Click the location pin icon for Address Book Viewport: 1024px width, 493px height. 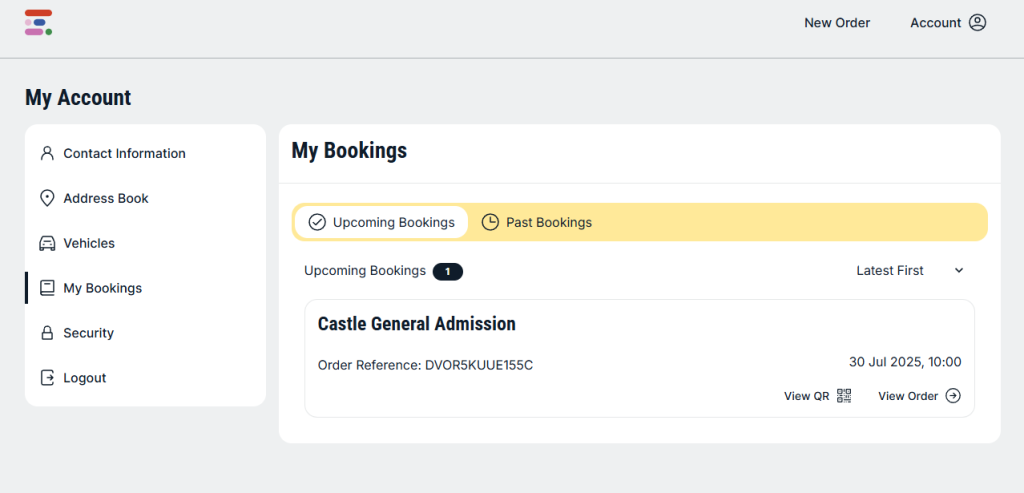click(46, 198)
